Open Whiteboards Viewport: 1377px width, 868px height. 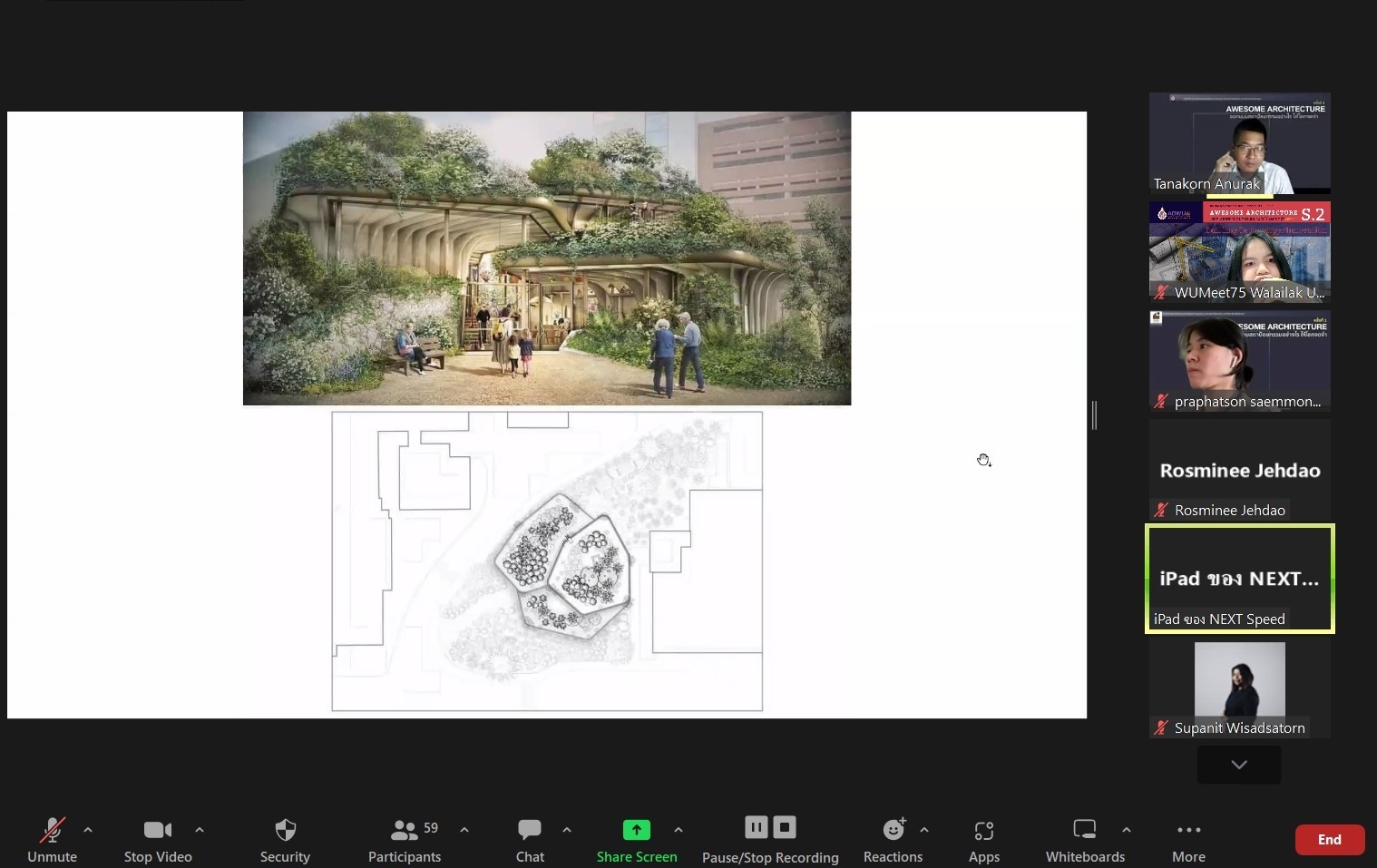coord(1085,840)
